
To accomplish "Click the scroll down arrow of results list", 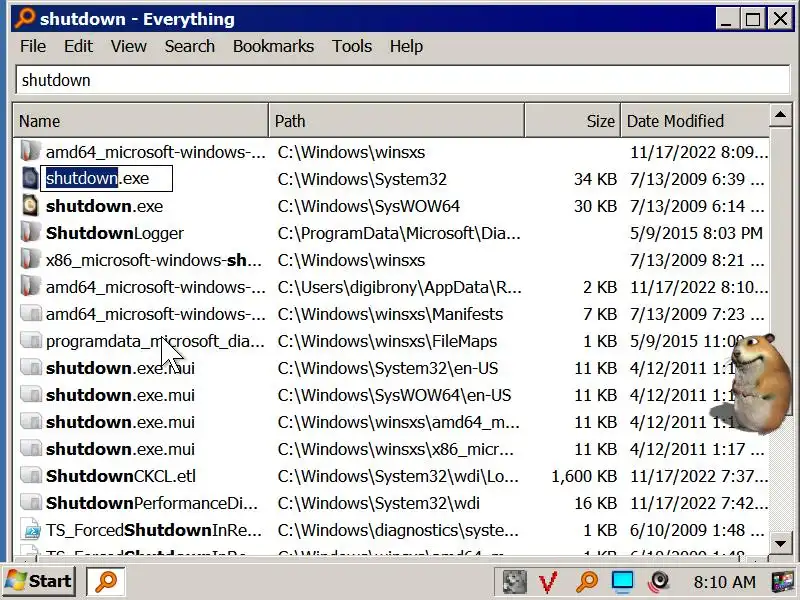I will click(x=780, y=543).
